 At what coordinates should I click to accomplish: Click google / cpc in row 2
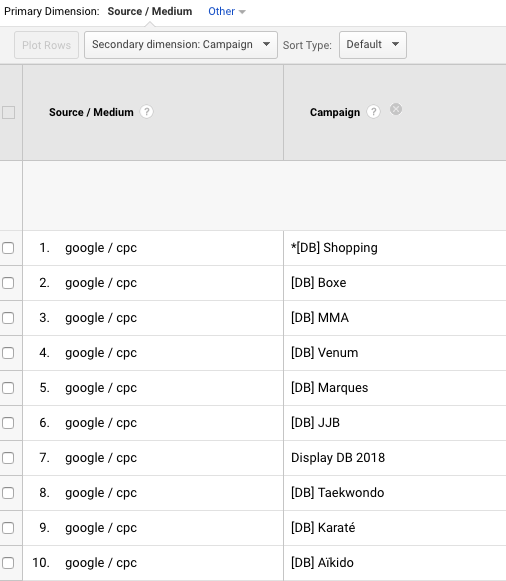[x=101, y=283]
